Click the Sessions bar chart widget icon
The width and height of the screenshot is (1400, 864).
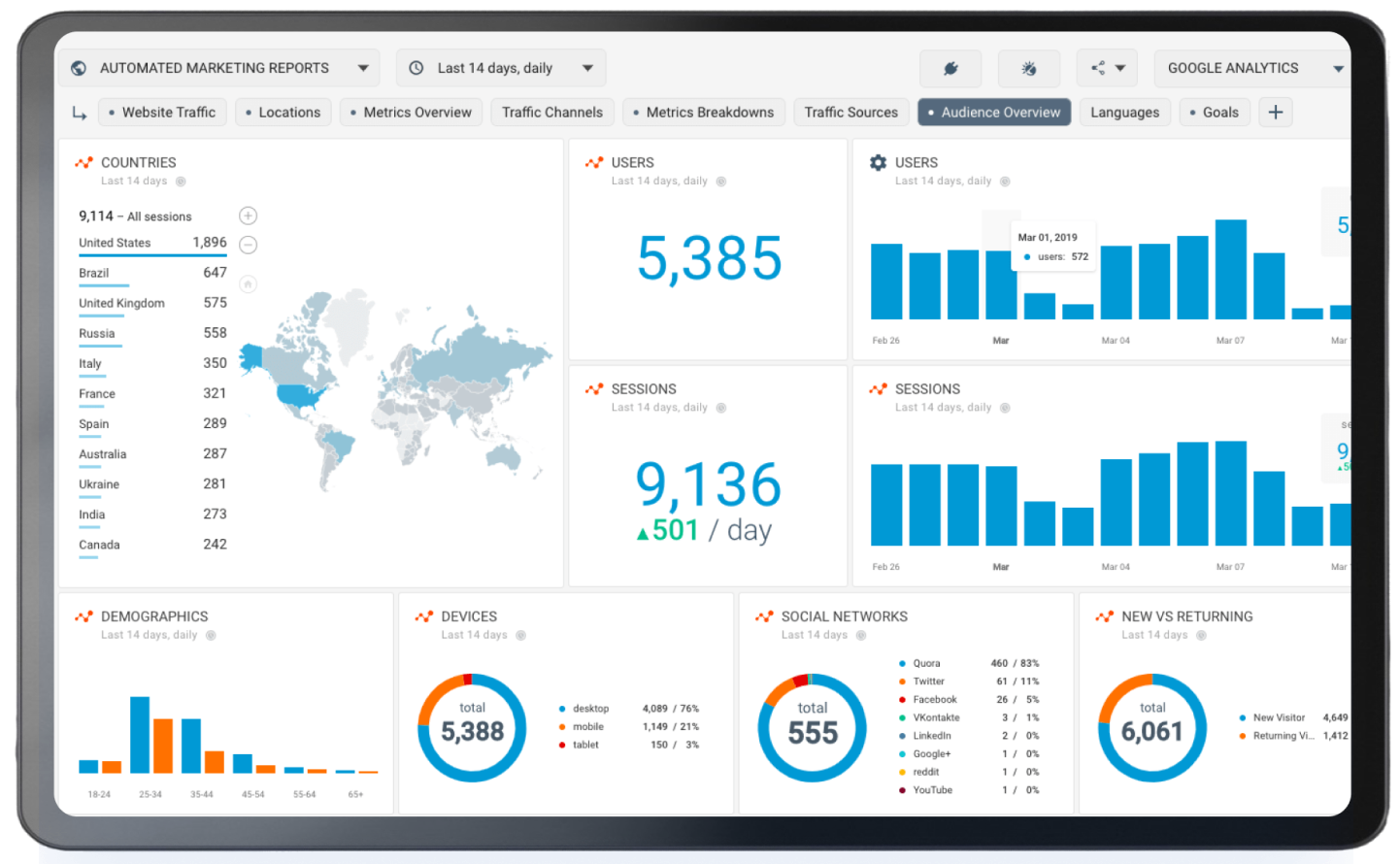click(x=879, y=389)
